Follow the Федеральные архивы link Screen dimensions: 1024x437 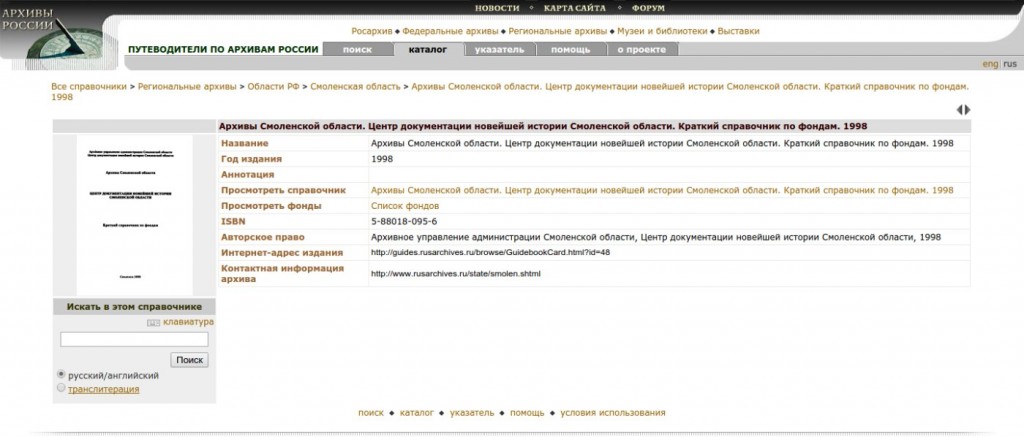tap(450, 31)
